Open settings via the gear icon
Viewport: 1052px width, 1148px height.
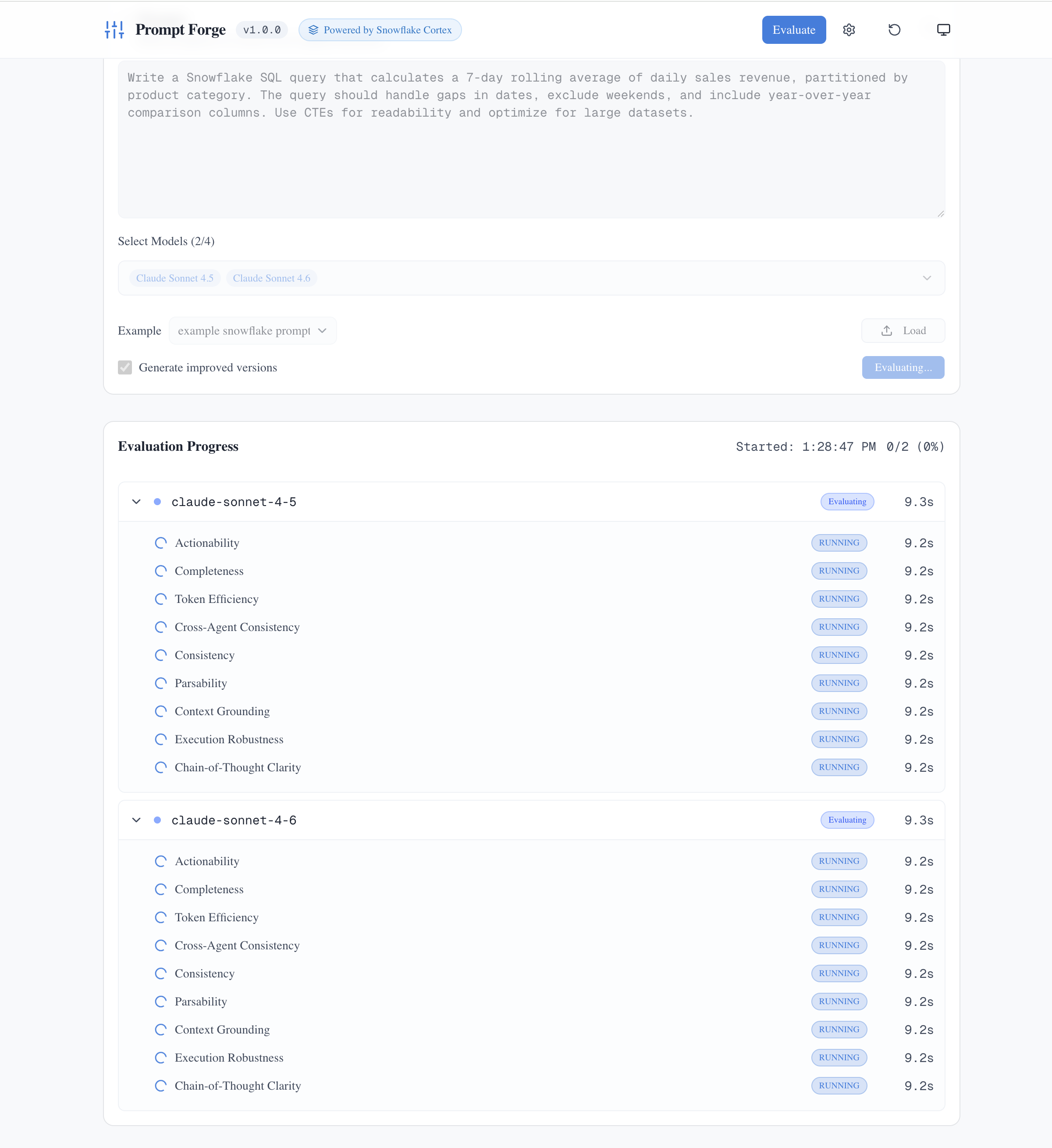(849, 30)
